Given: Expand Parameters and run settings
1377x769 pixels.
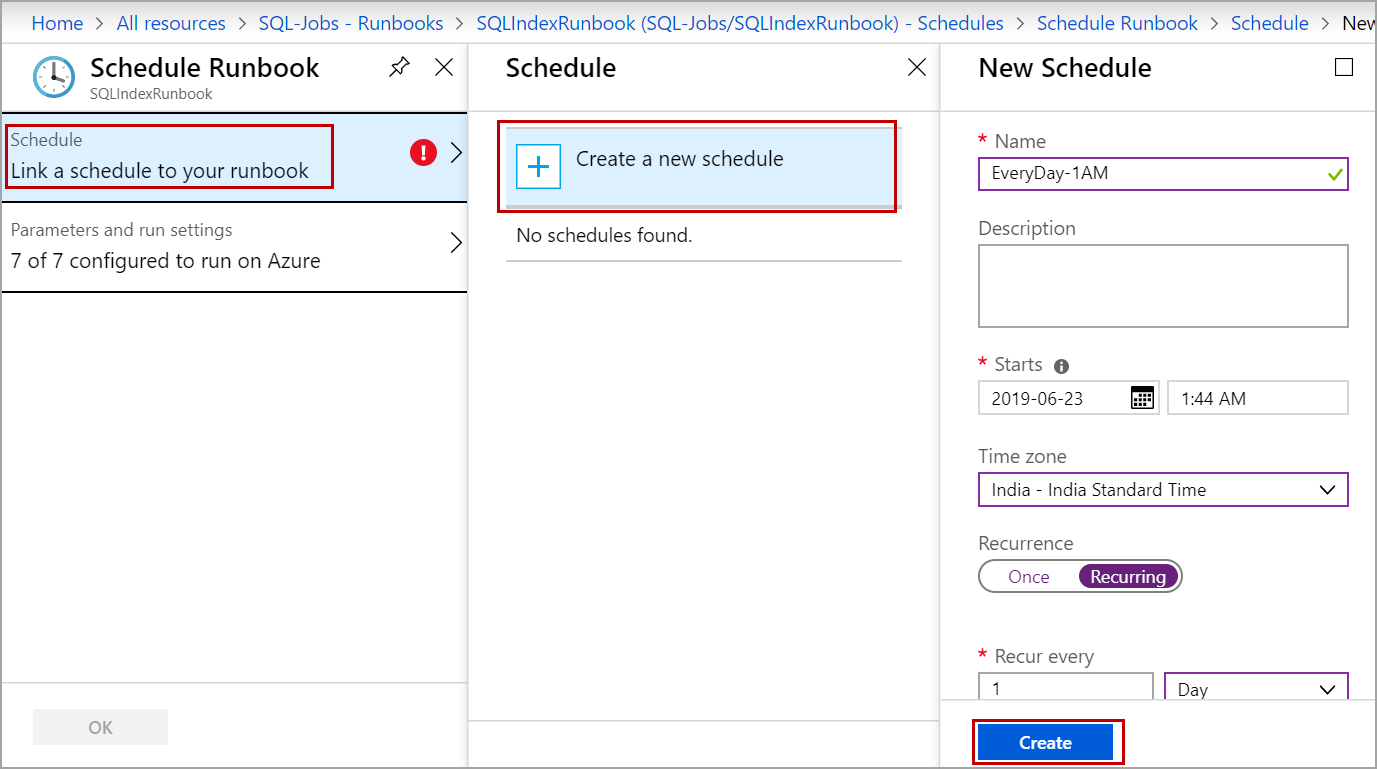Looking at the screenshot, I should pyautogui.click(x=234, y=247).
